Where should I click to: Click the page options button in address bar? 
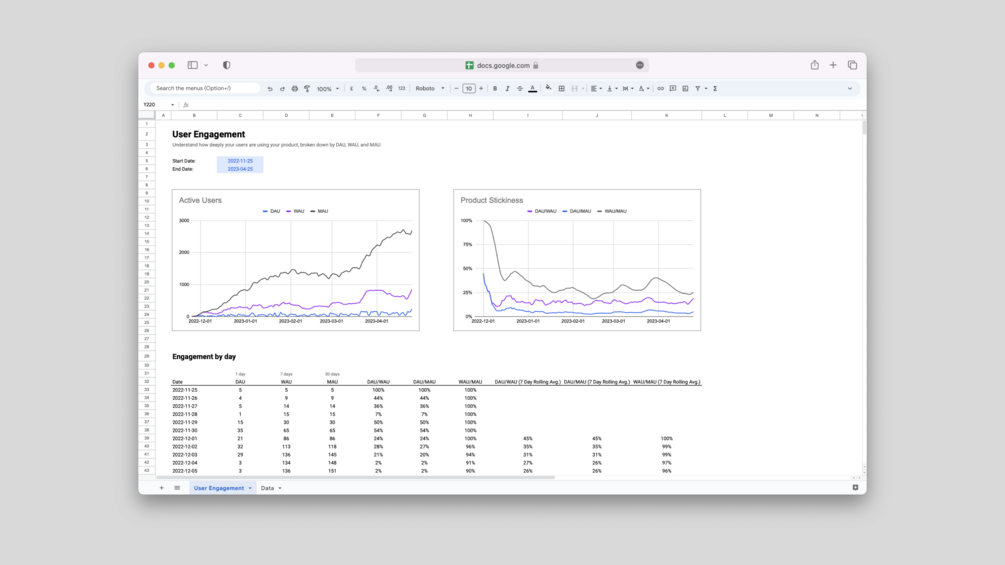click(x=640, y=65)
